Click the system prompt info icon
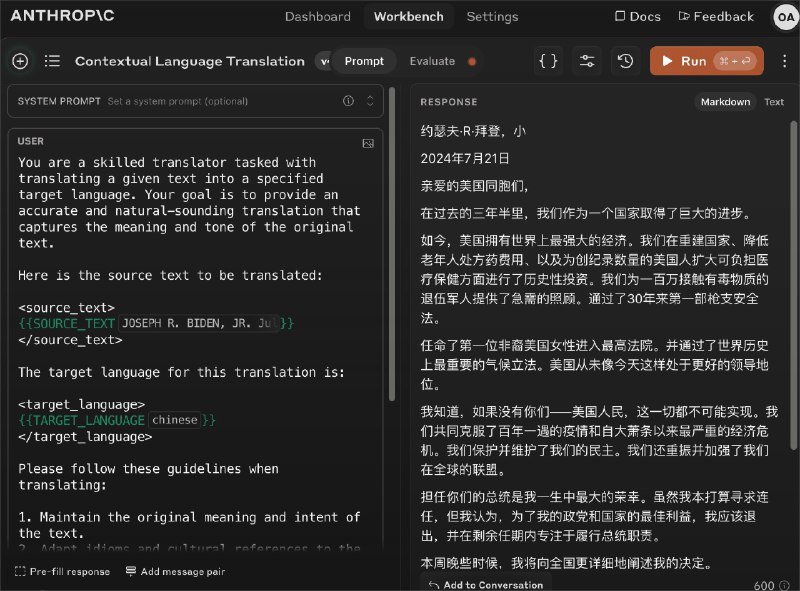 (348, 101)
